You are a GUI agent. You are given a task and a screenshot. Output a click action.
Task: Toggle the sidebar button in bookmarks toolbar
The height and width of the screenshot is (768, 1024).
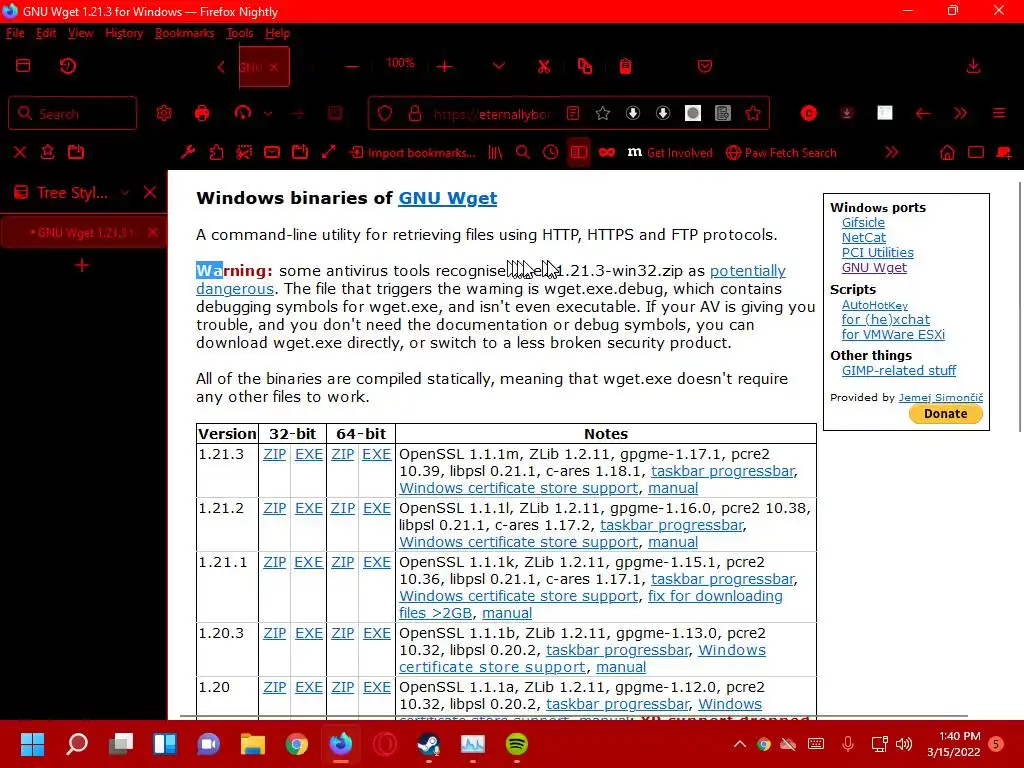click(579, 152)
